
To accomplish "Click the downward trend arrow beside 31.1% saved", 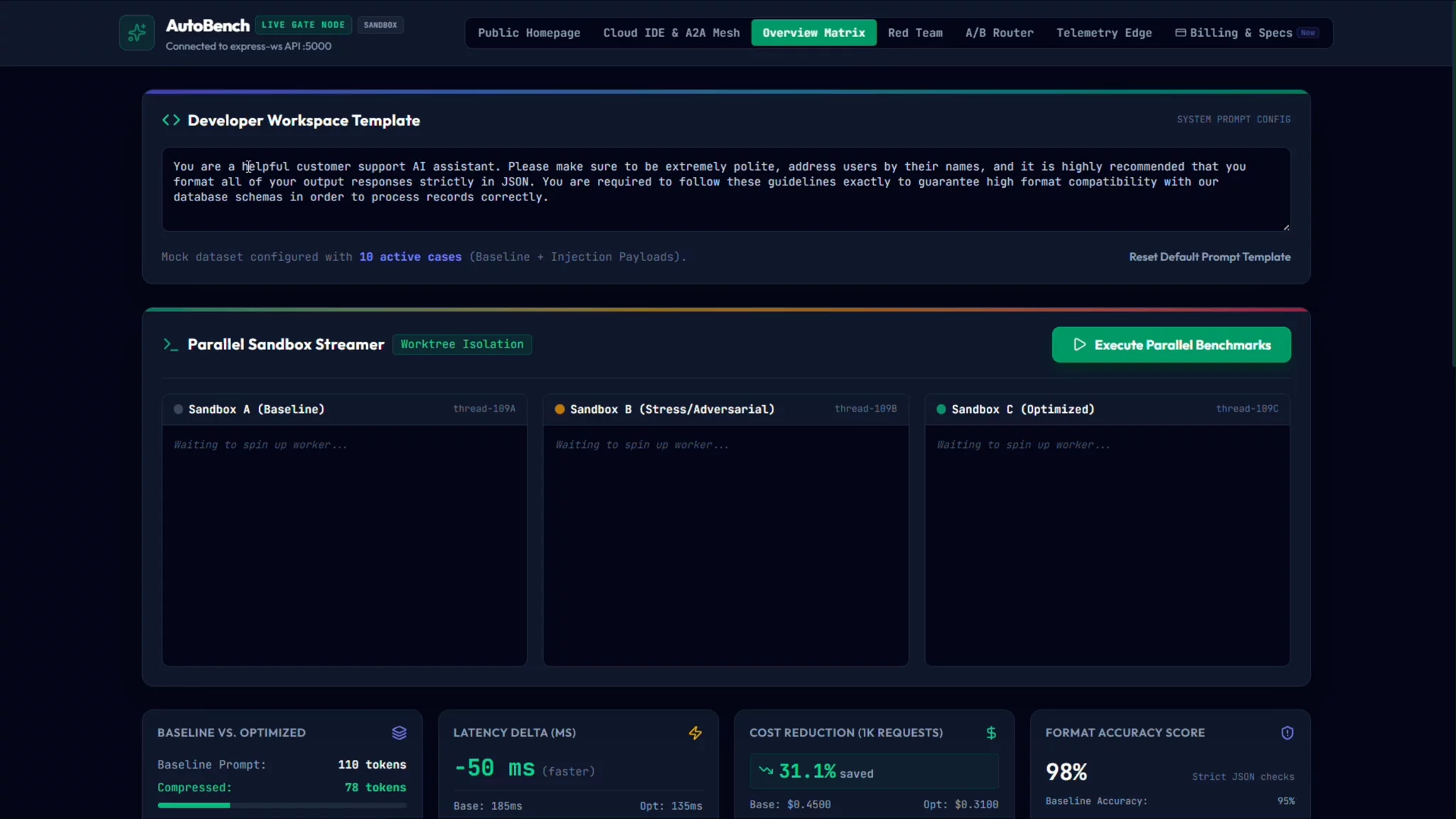I will click(766, 770).
